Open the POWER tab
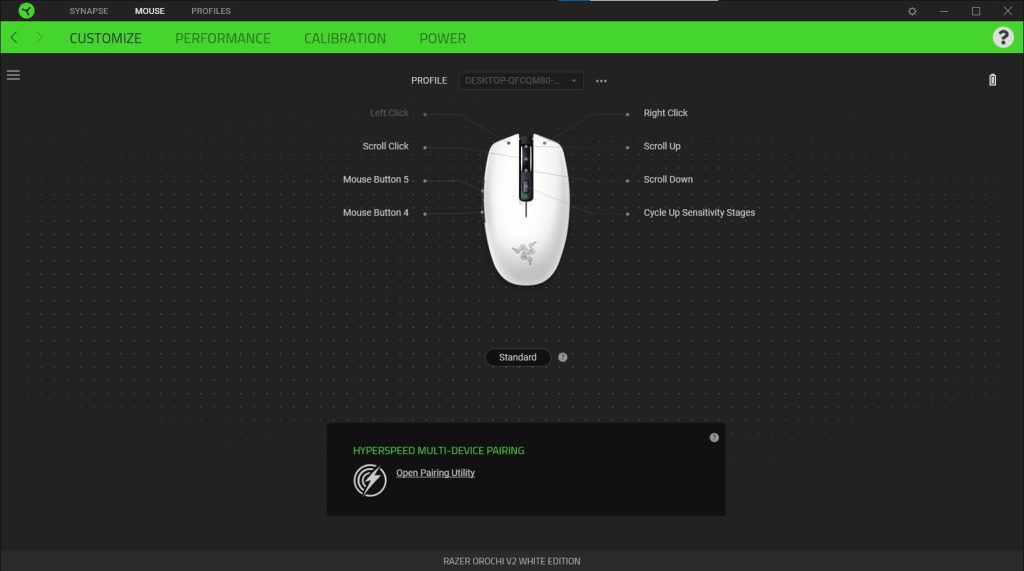 [x=443, y=38]
